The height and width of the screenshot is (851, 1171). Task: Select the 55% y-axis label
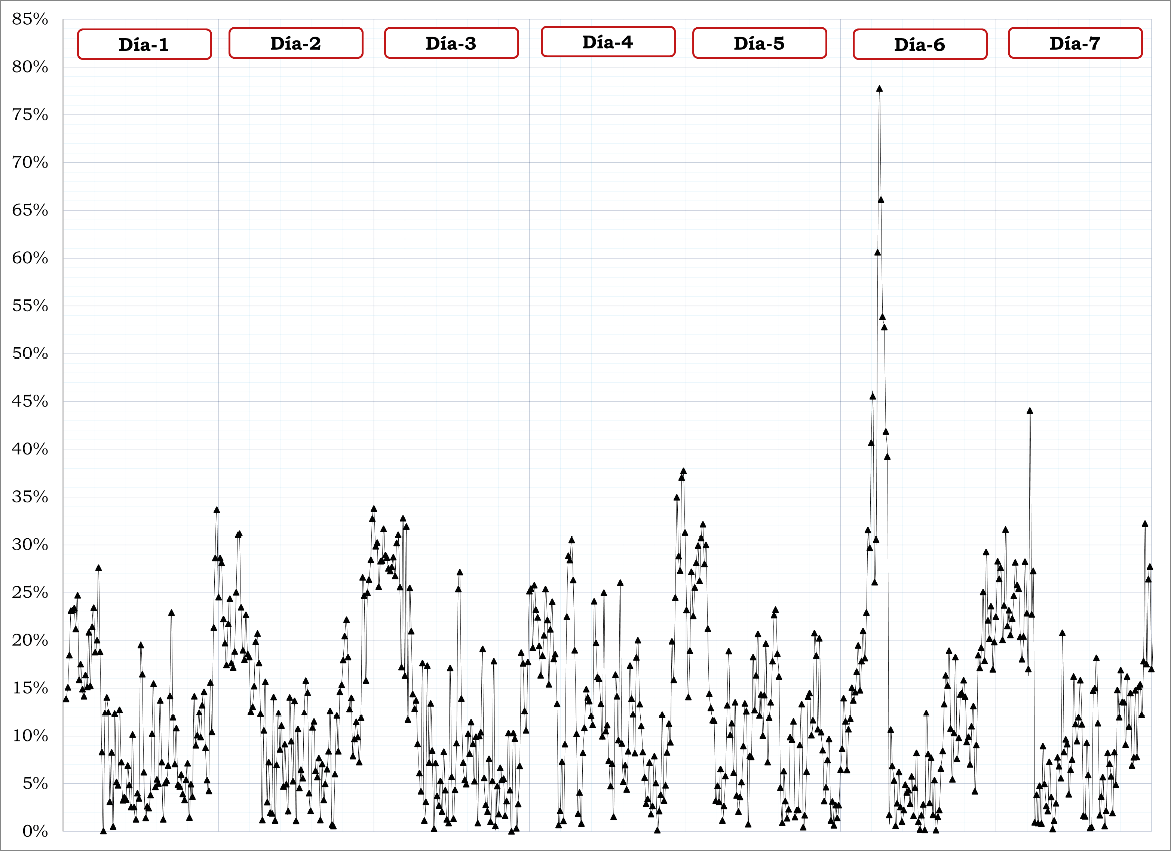30,306
